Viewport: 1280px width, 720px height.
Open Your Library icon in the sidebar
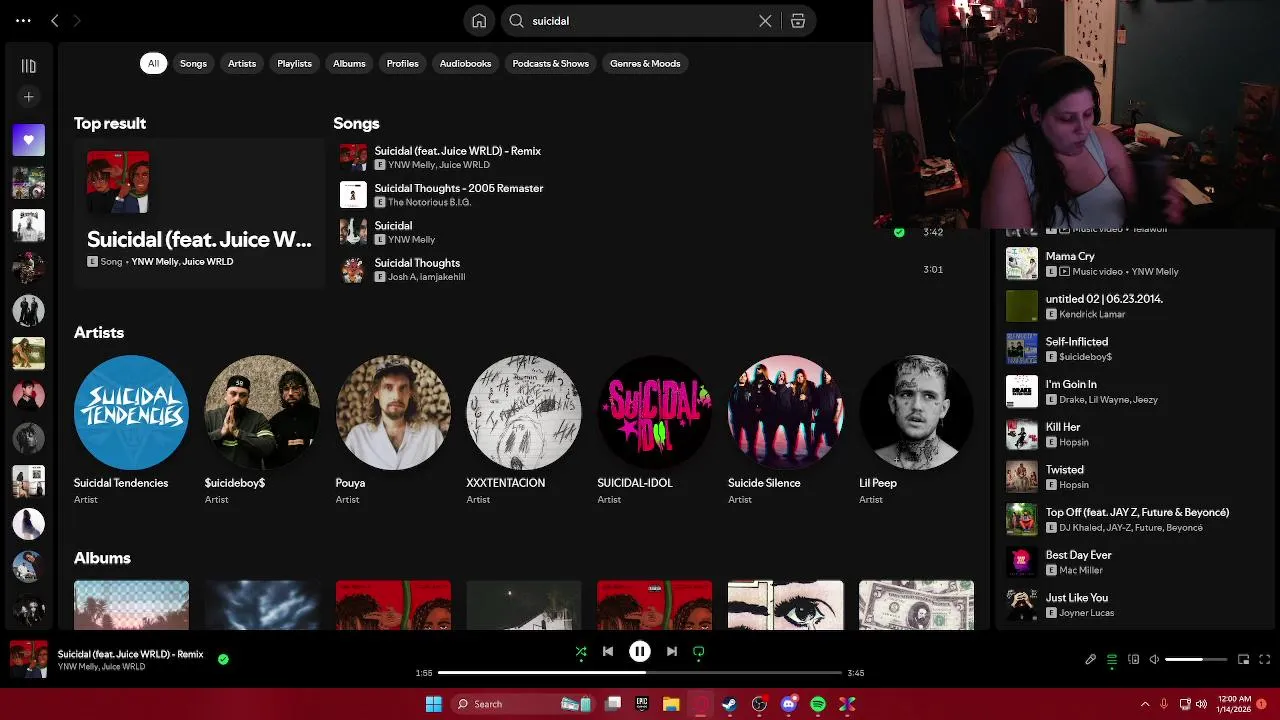28,66
